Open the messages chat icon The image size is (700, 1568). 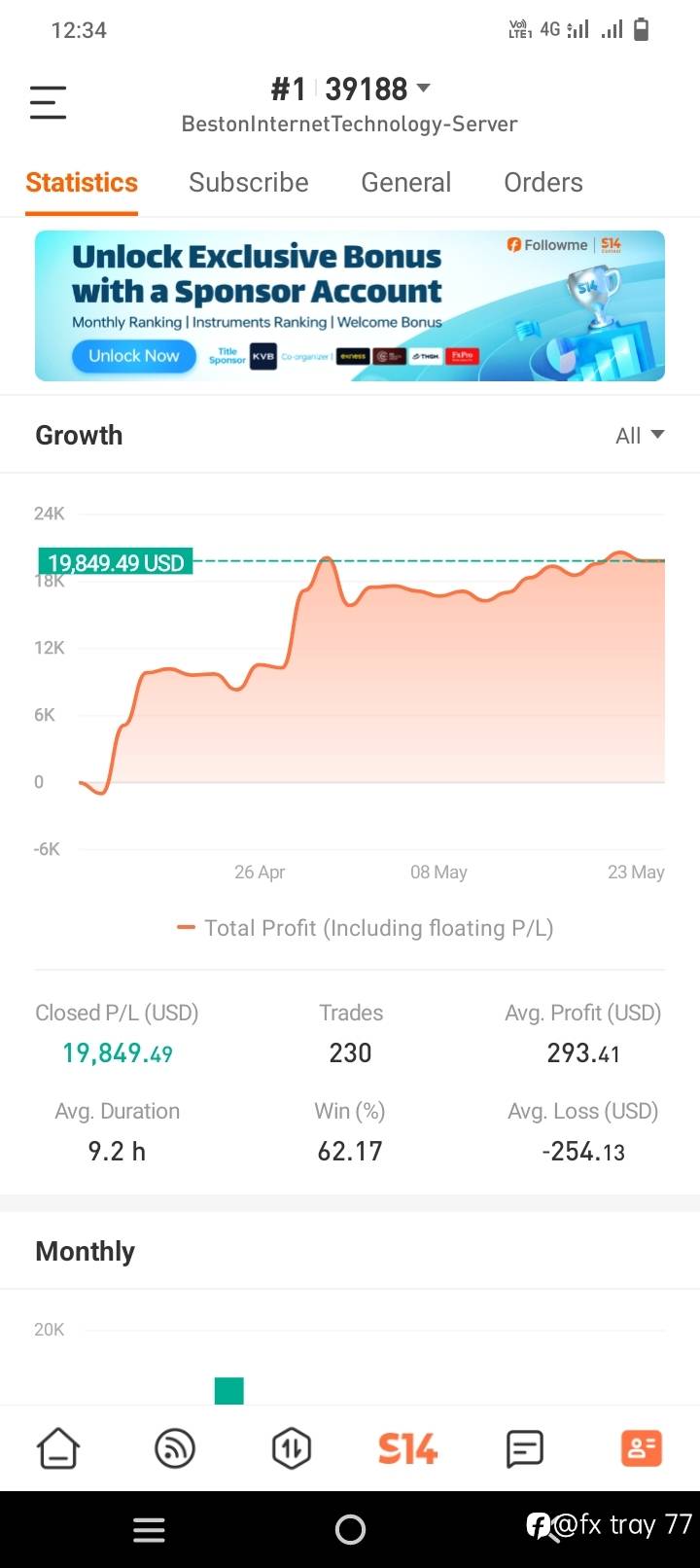click(x=525, y=1448)
